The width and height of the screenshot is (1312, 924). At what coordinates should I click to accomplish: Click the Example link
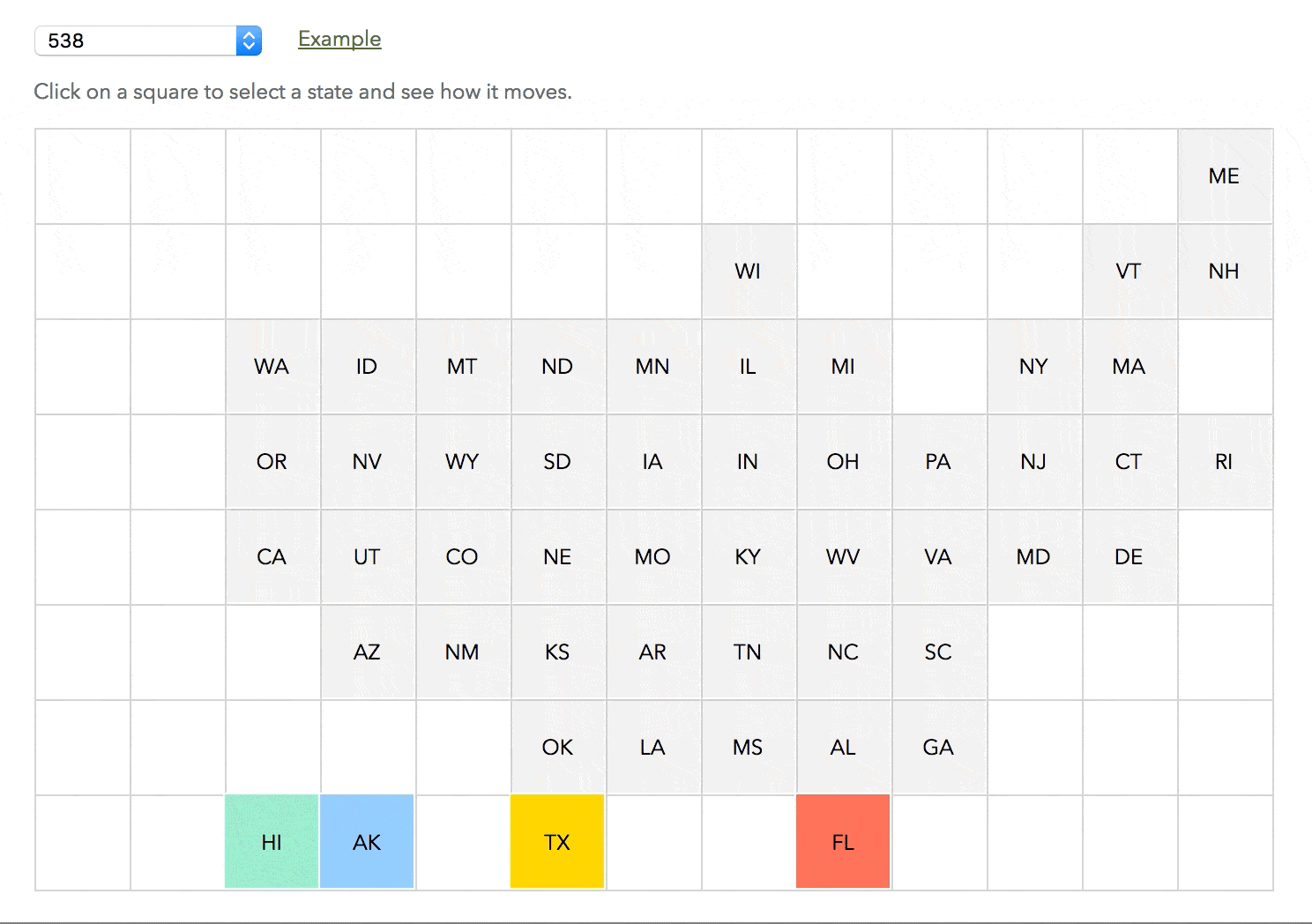(339, 39)
